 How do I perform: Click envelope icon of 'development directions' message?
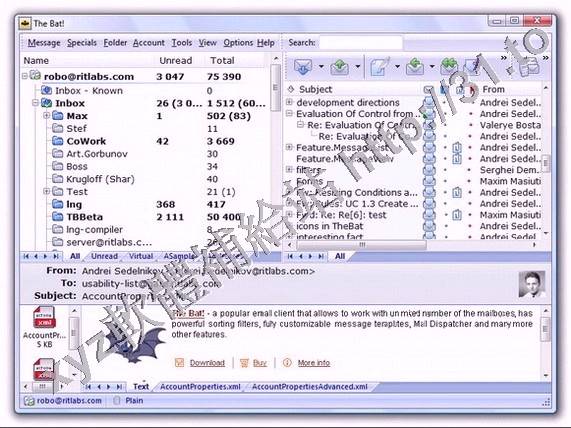(429, 102)
